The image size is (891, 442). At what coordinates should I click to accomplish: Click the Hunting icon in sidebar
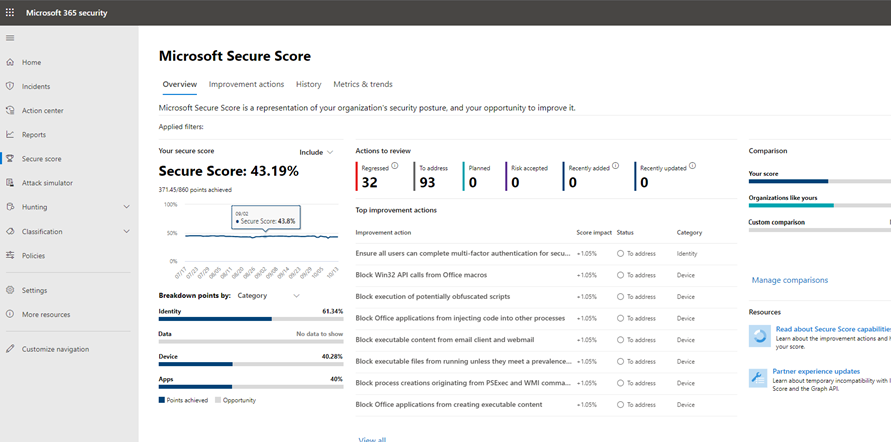[x=10, y=207]
